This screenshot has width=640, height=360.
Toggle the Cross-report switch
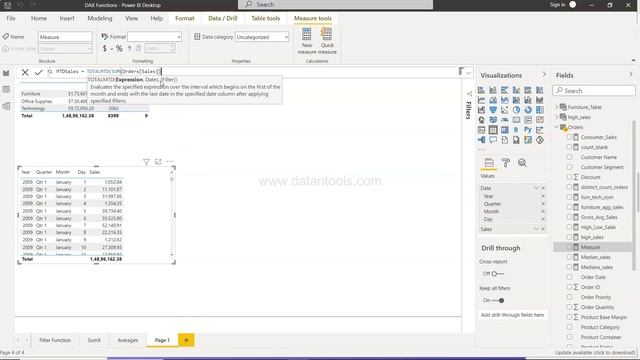[x=497, y=273]
